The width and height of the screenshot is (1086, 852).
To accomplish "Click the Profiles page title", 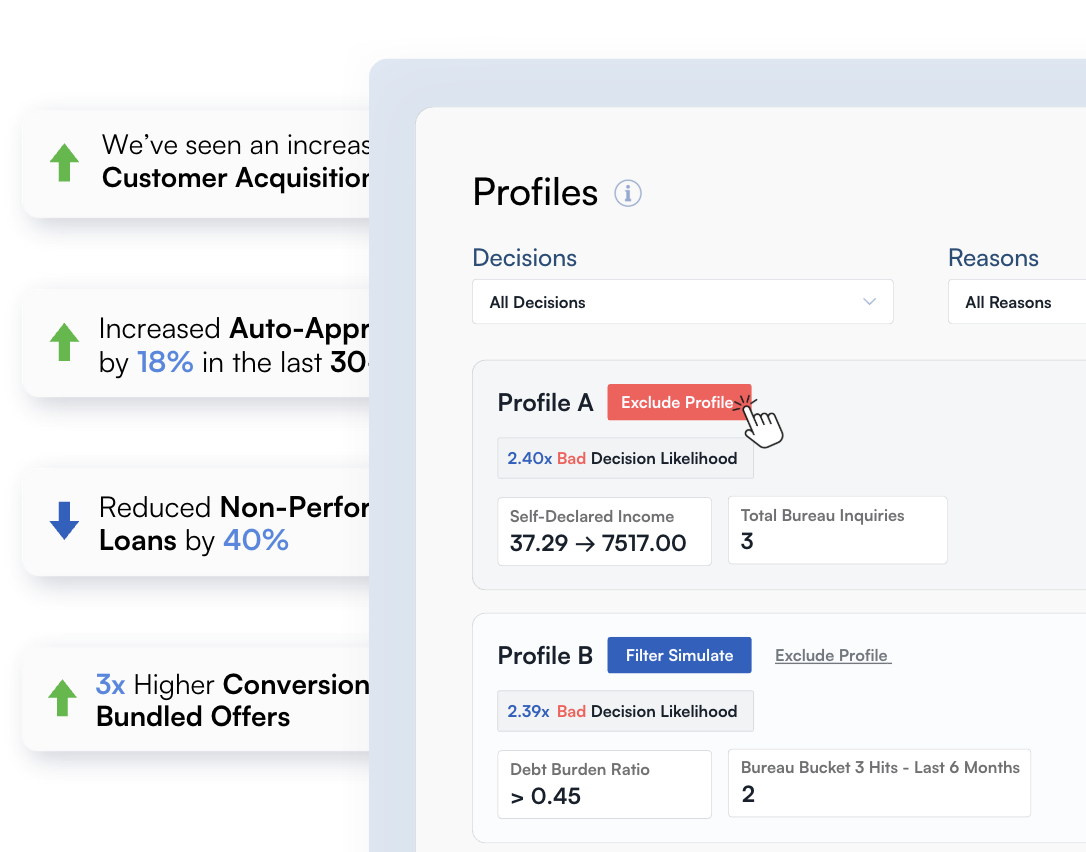I will [535, 193].
